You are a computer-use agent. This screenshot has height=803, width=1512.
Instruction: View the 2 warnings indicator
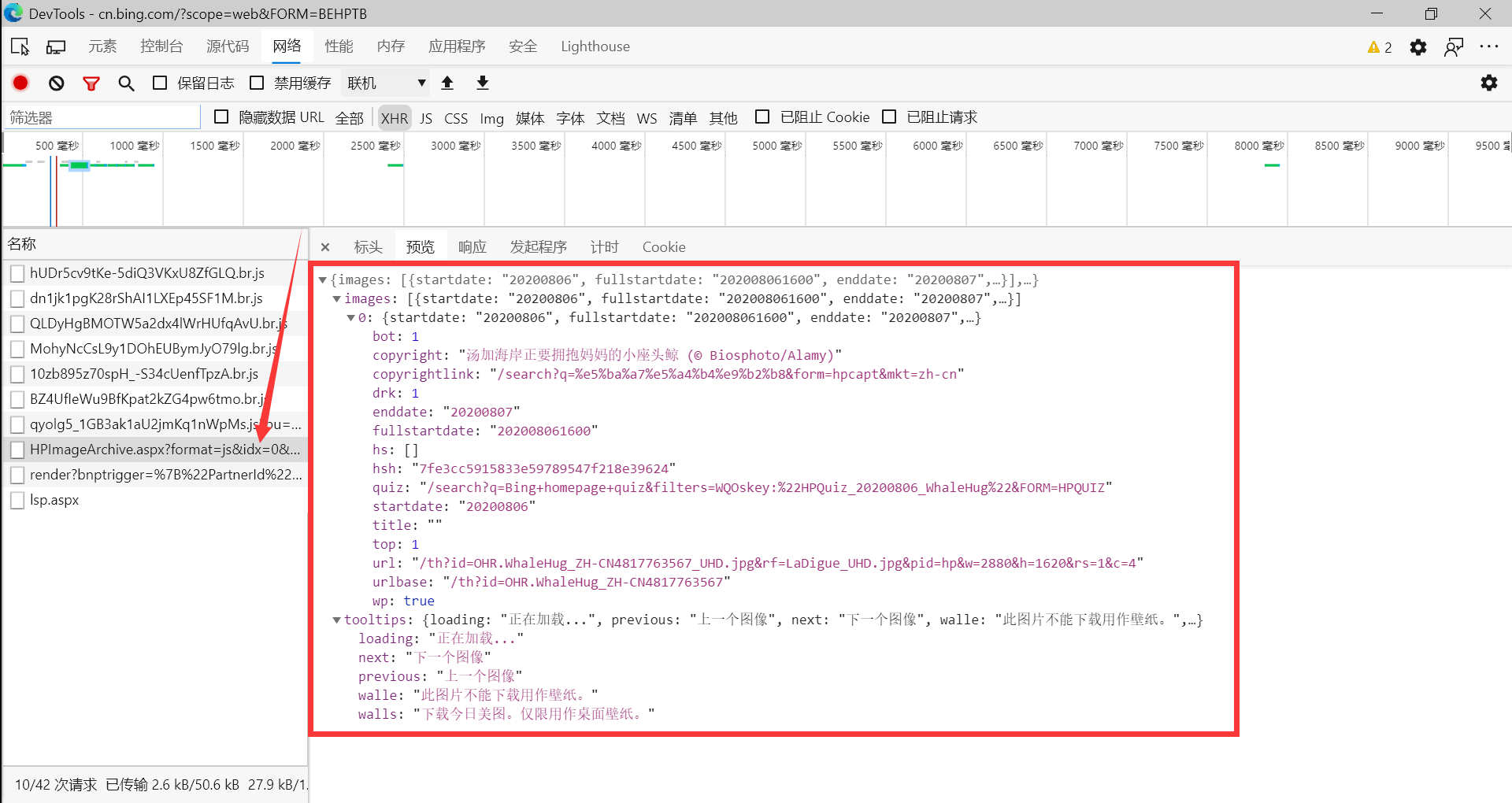[x=1378, y=46]
